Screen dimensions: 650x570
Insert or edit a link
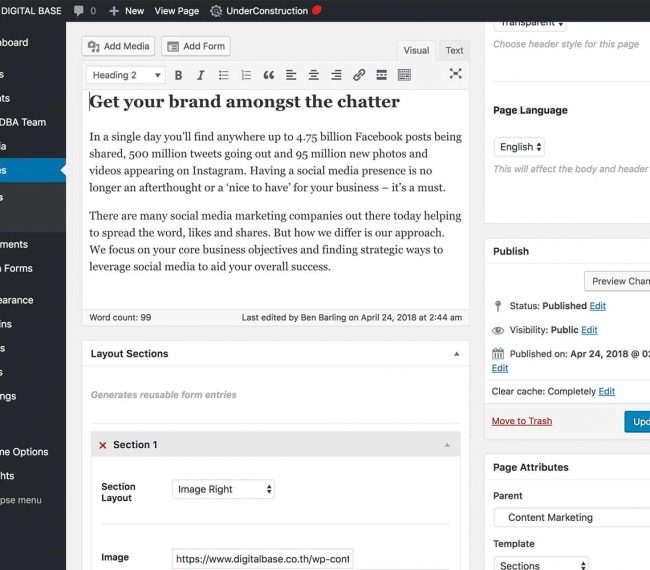(359, 75)
